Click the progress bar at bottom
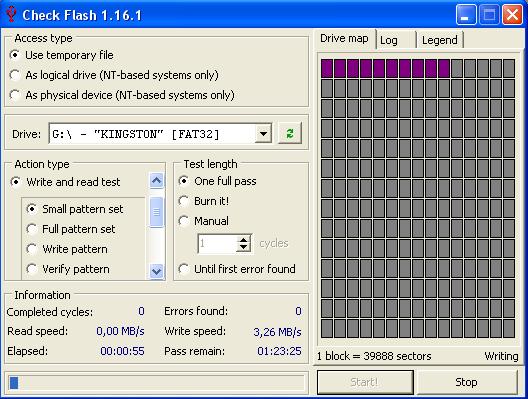 [x=157, y=383]
